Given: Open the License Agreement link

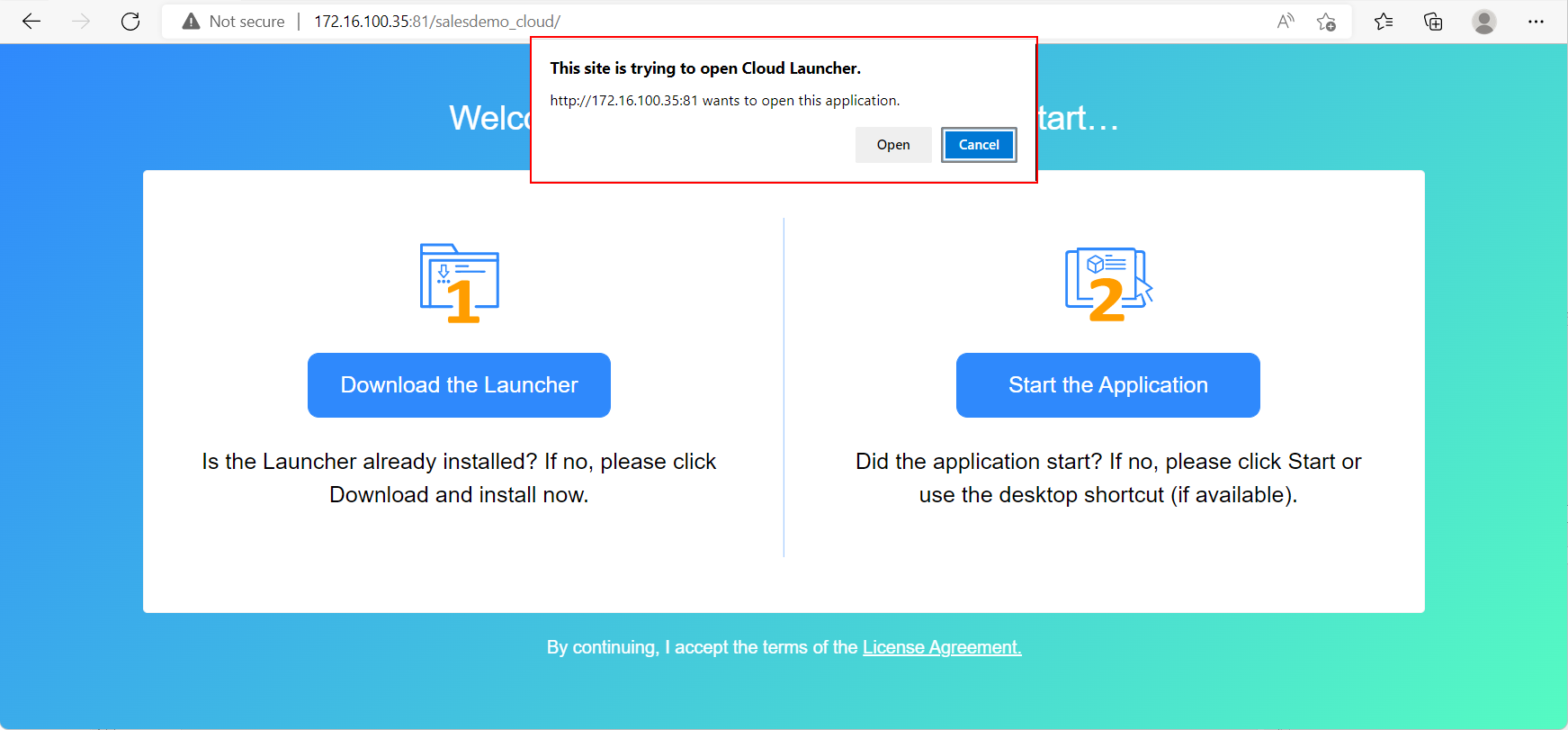Looking at the screenshot, I should (942, 647).
